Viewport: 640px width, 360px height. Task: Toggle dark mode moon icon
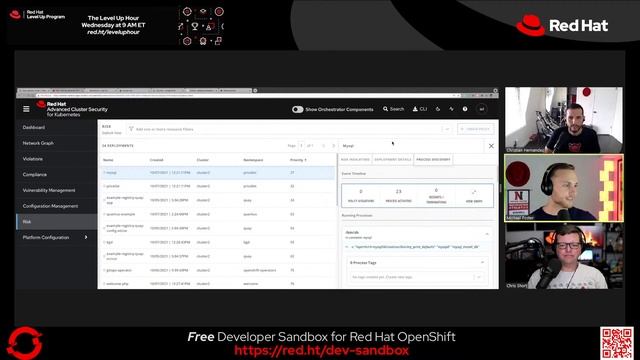click(438, 109)
